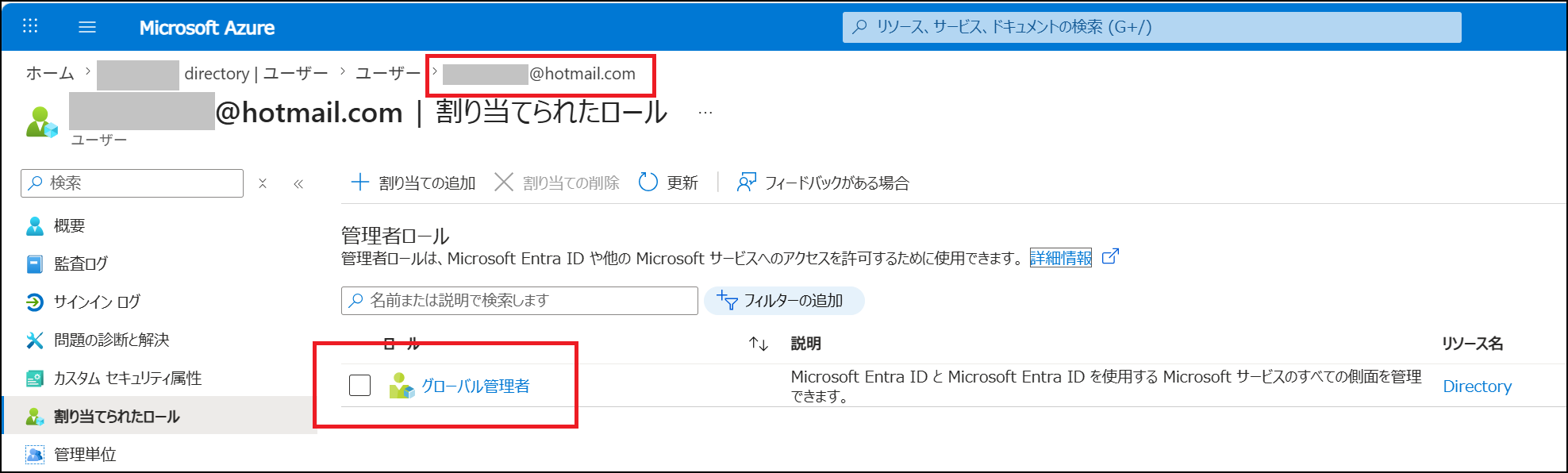
Task: Focus the sidebar 検索 search field
Action: (x=132, y=183)
